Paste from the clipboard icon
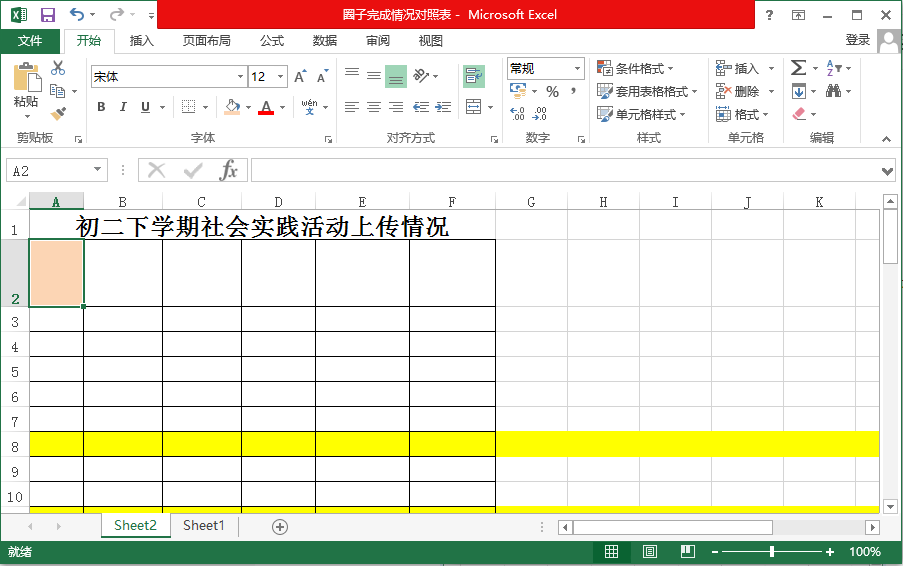Image resolution: width=903 pixels, height=566 pixels. click(x=26, y=78)
